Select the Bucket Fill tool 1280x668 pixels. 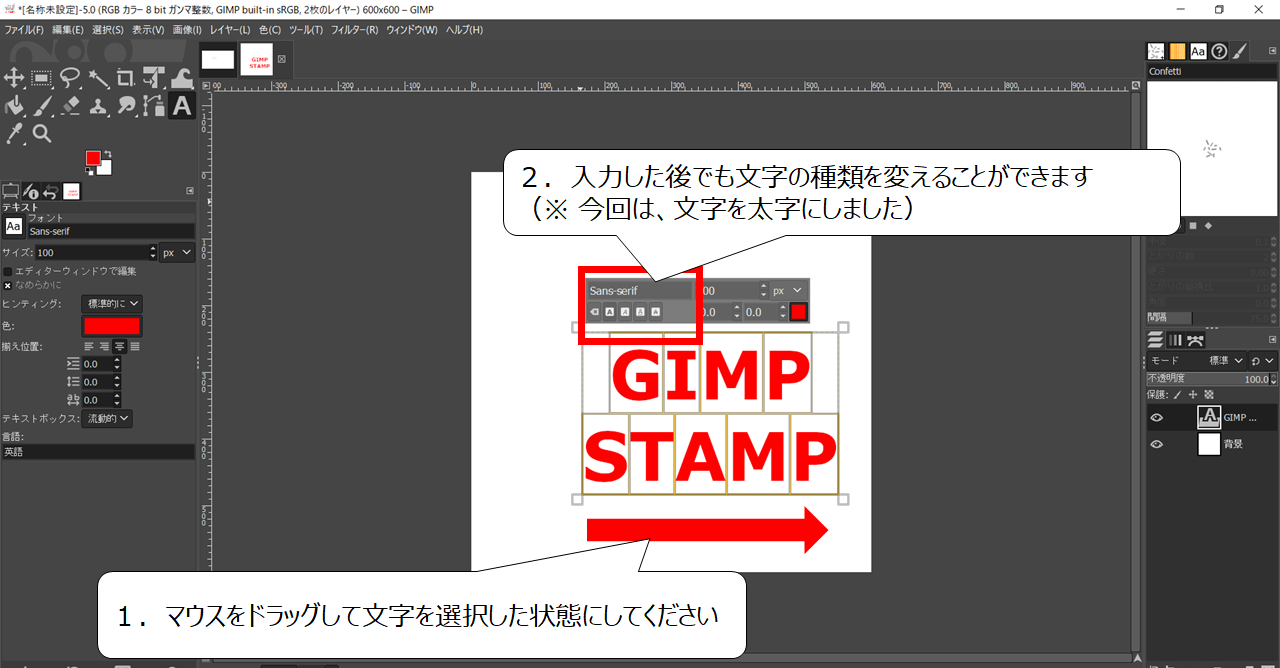tap(14, 105)
